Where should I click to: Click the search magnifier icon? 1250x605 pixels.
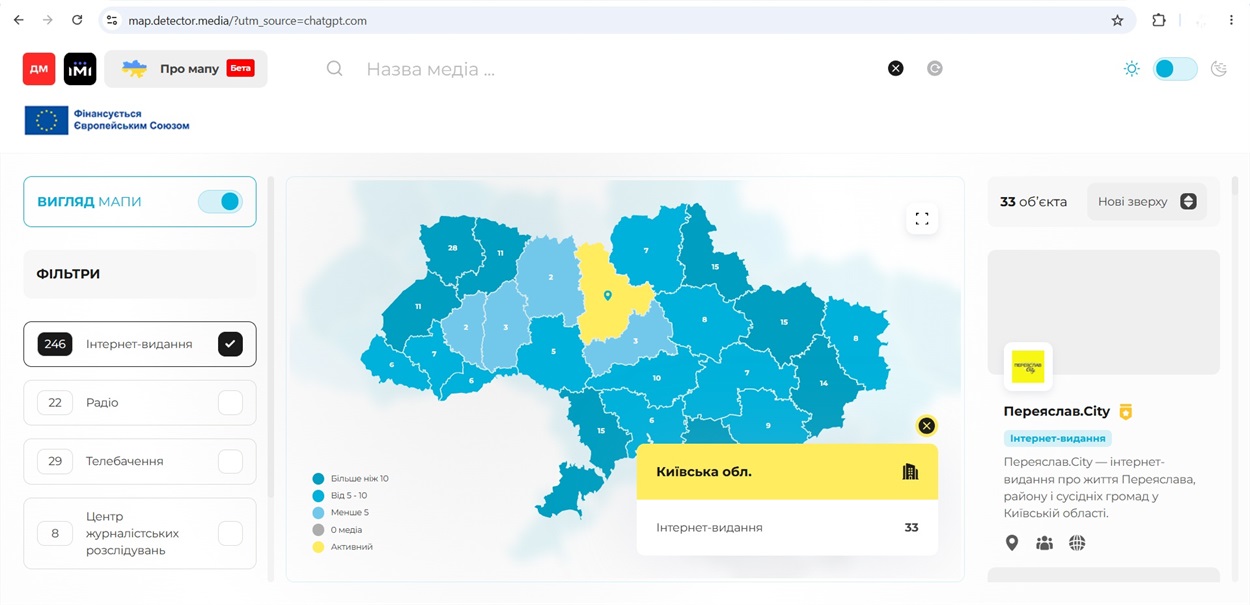pyautogui.click(x=335, y=69)
